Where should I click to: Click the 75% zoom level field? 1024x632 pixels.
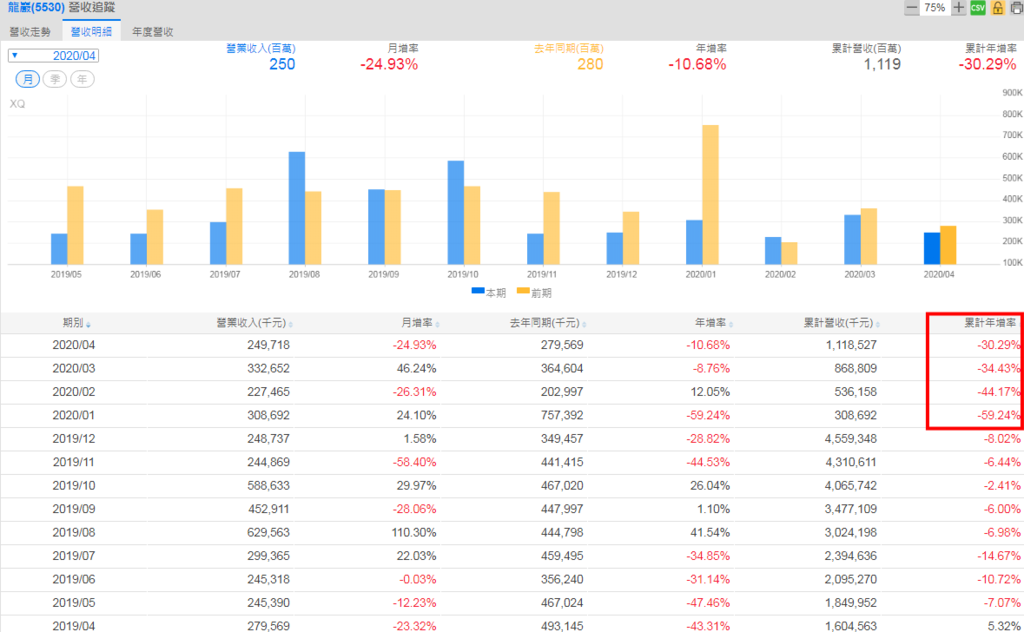pyautogui.click(x=935, y=8)
